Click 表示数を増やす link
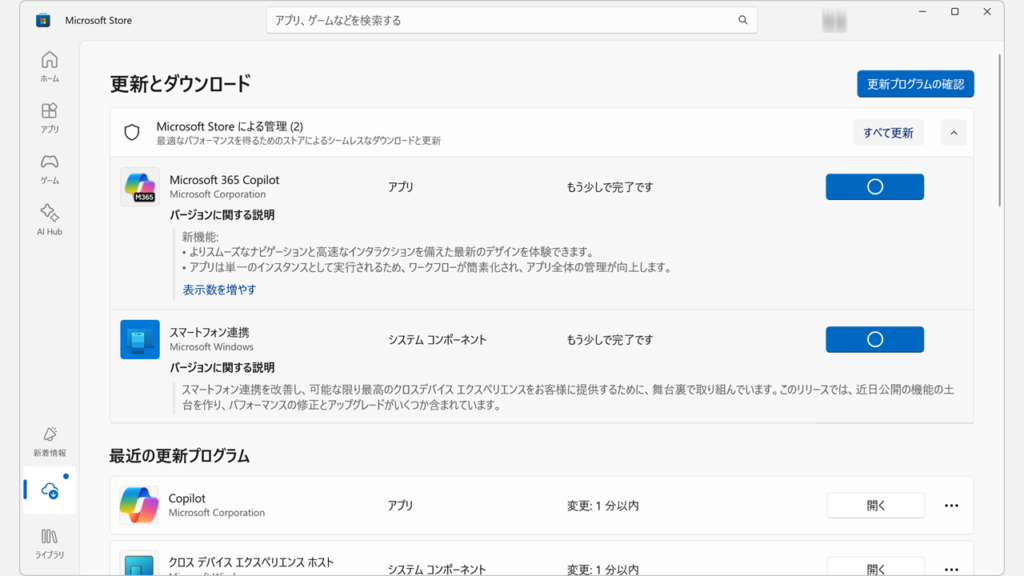1024x576 pixels. pos(219,289)
